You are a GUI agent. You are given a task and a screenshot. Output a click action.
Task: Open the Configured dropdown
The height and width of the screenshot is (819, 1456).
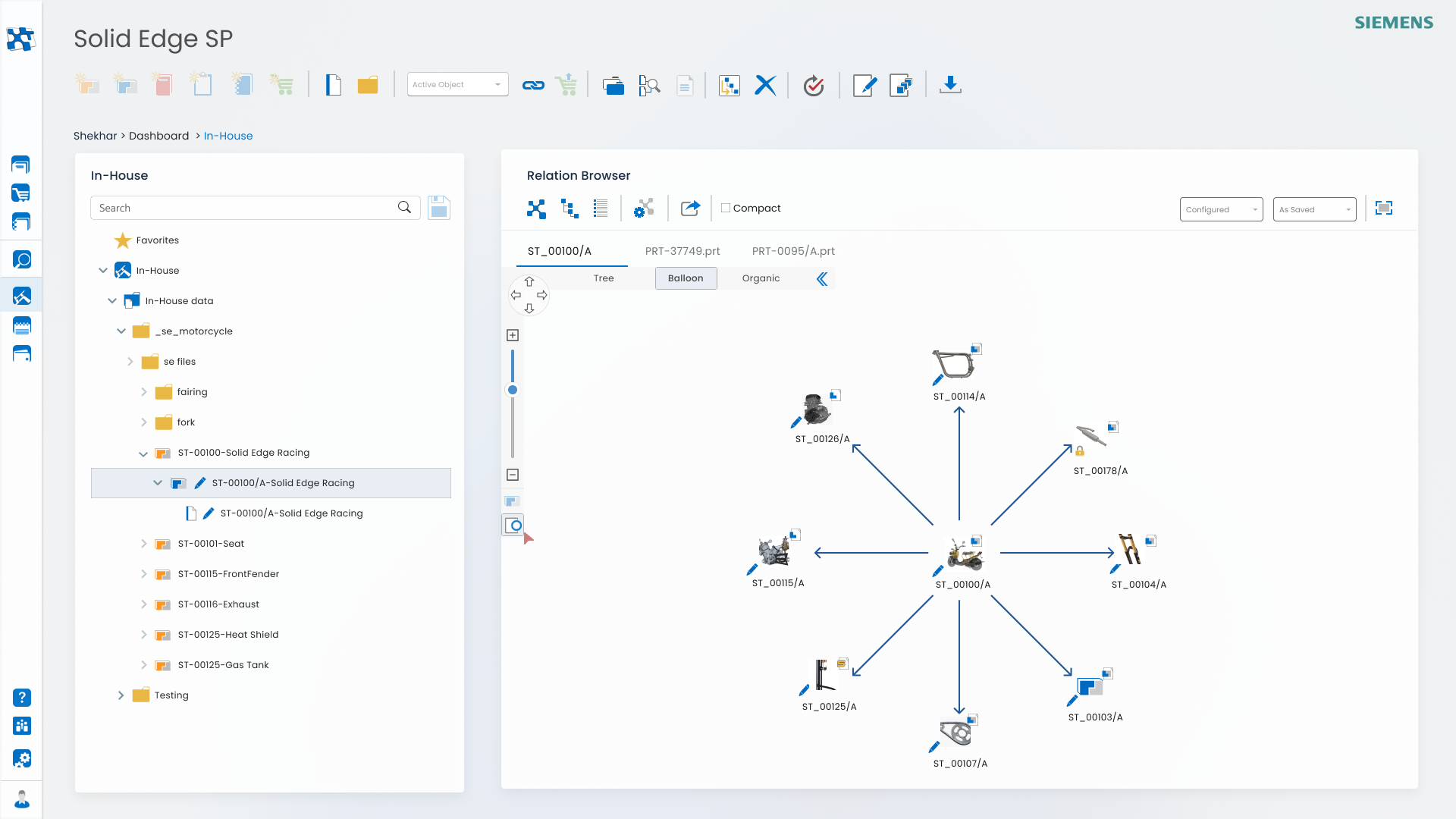[1221, 209]
